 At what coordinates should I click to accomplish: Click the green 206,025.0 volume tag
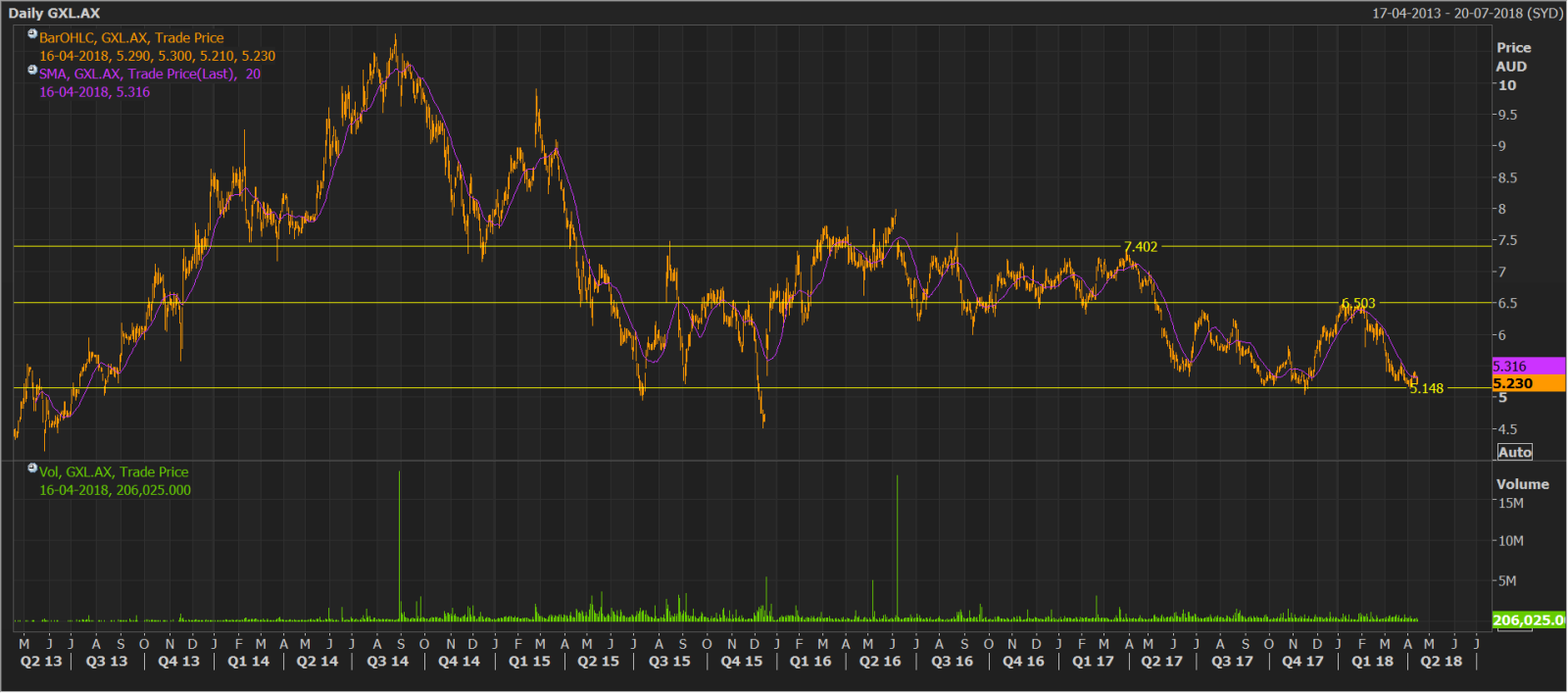coord(1528,619)
